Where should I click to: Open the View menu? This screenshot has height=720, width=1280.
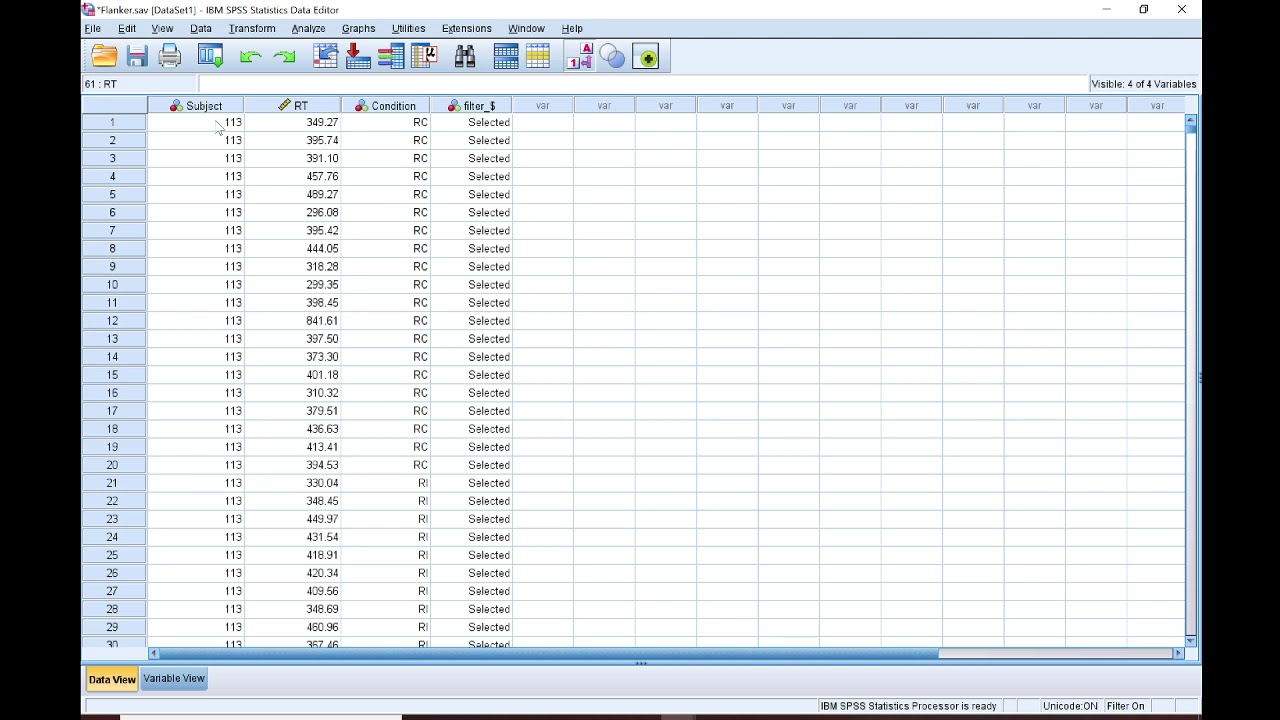[x=162, y=29]
